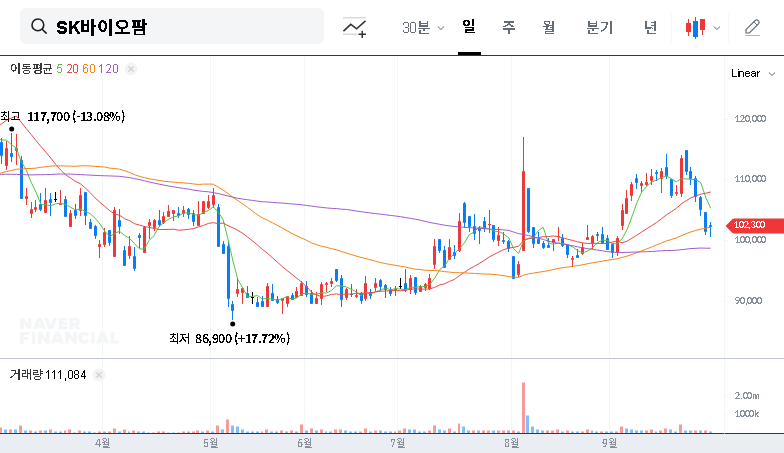
Task: Select the 60-day moving average value
Action: pos(88,68)
